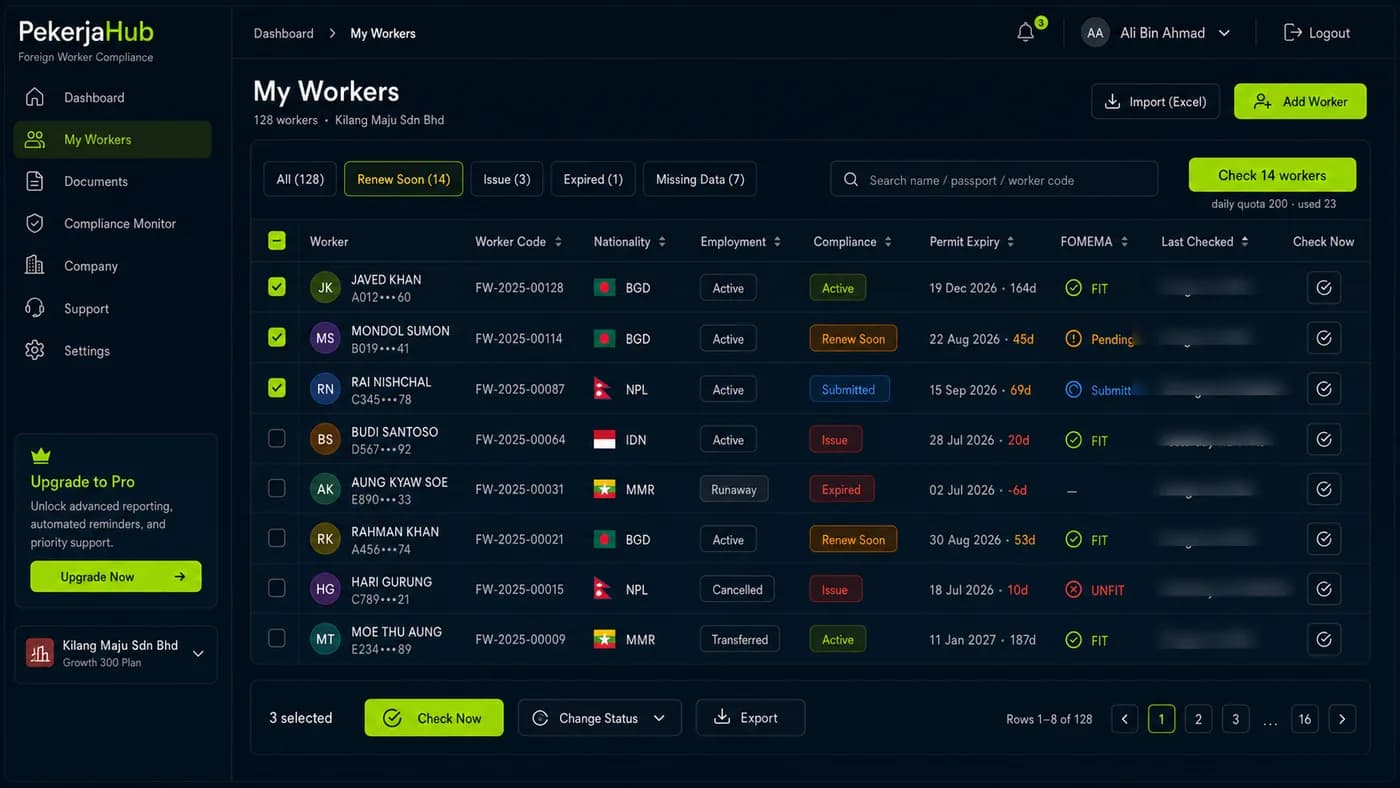Select MOE THU AUNG row checkbox

tap(277, 638)
